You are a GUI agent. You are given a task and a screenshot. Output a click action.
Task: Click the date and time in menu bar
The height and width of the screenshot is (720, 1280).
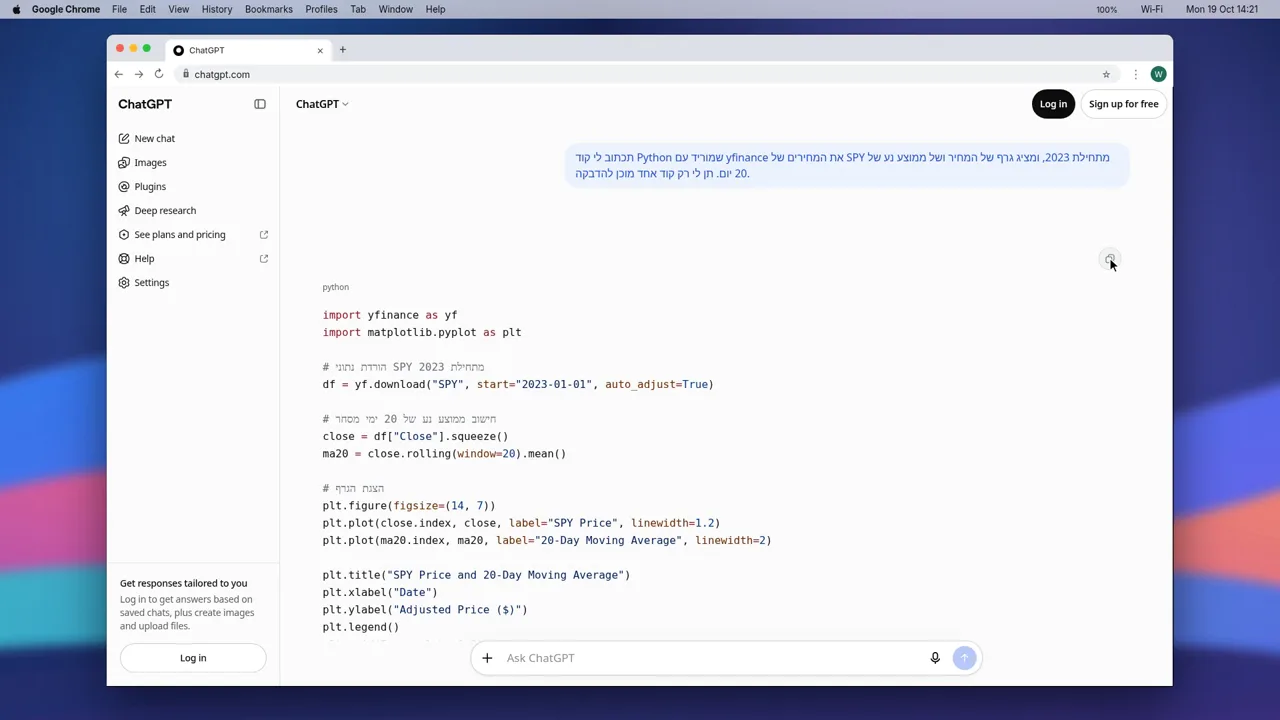1221,9
